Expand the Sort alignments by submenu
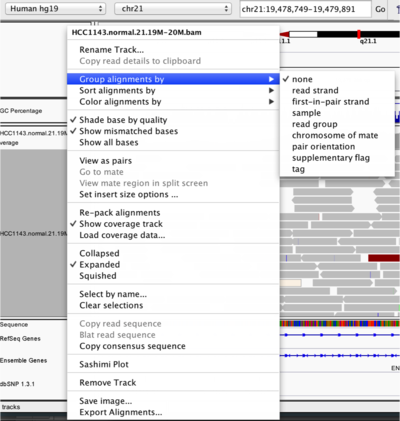Image resolution: width=400 pixels, height=421 pixels. [173, 90]
